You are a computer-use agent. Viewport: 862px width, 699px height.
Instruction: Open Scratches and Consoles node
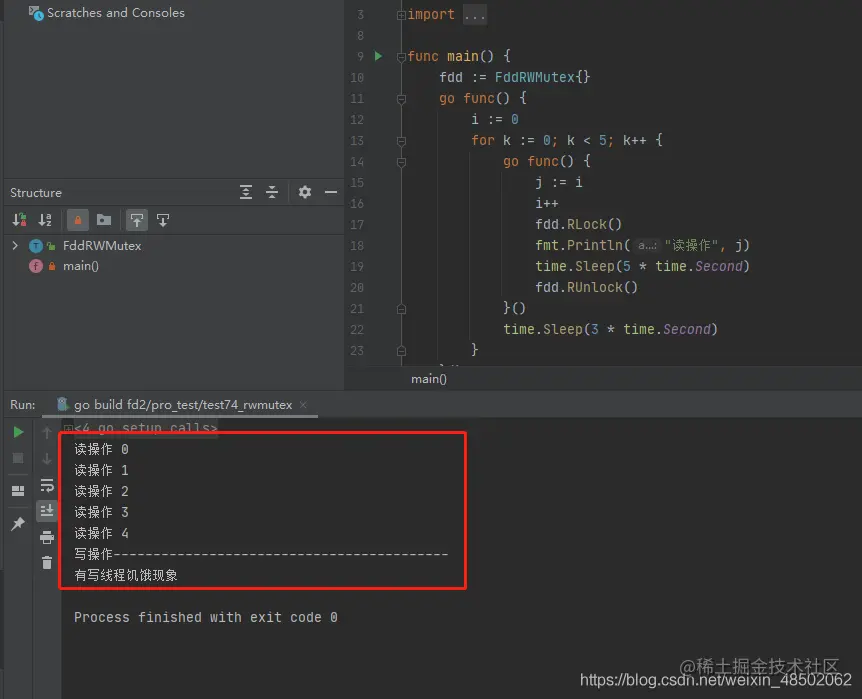pos(107,13)
